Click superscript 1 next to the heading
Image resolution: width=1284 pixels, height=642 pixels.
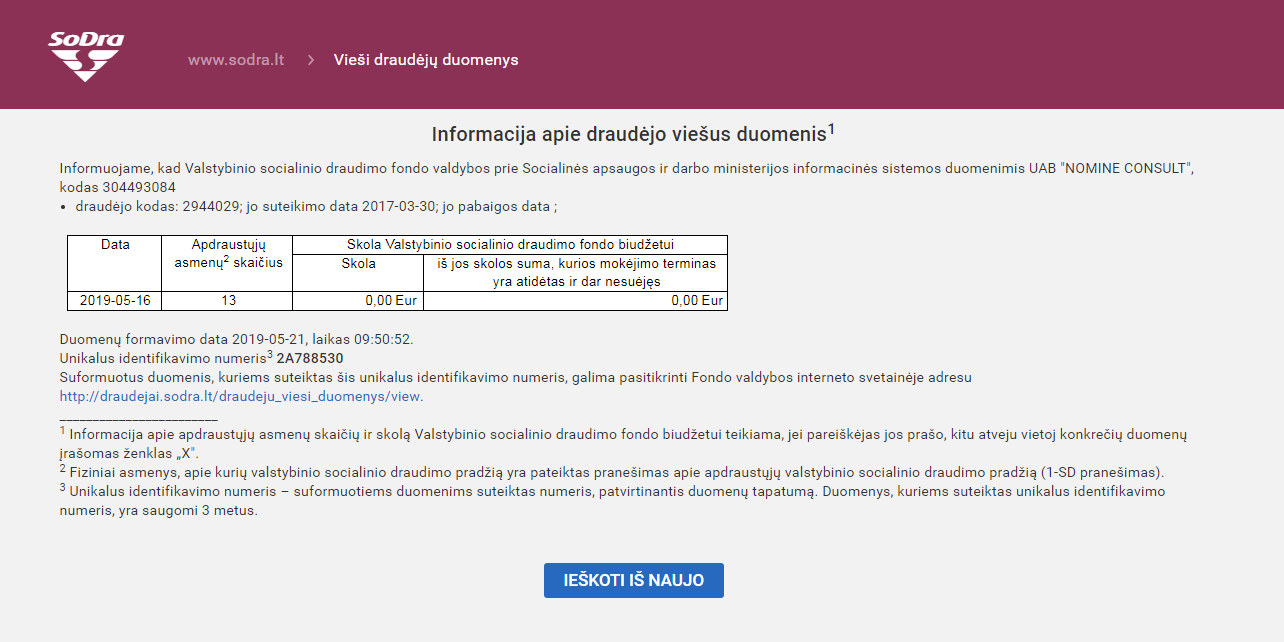click(x=831, y=128)
